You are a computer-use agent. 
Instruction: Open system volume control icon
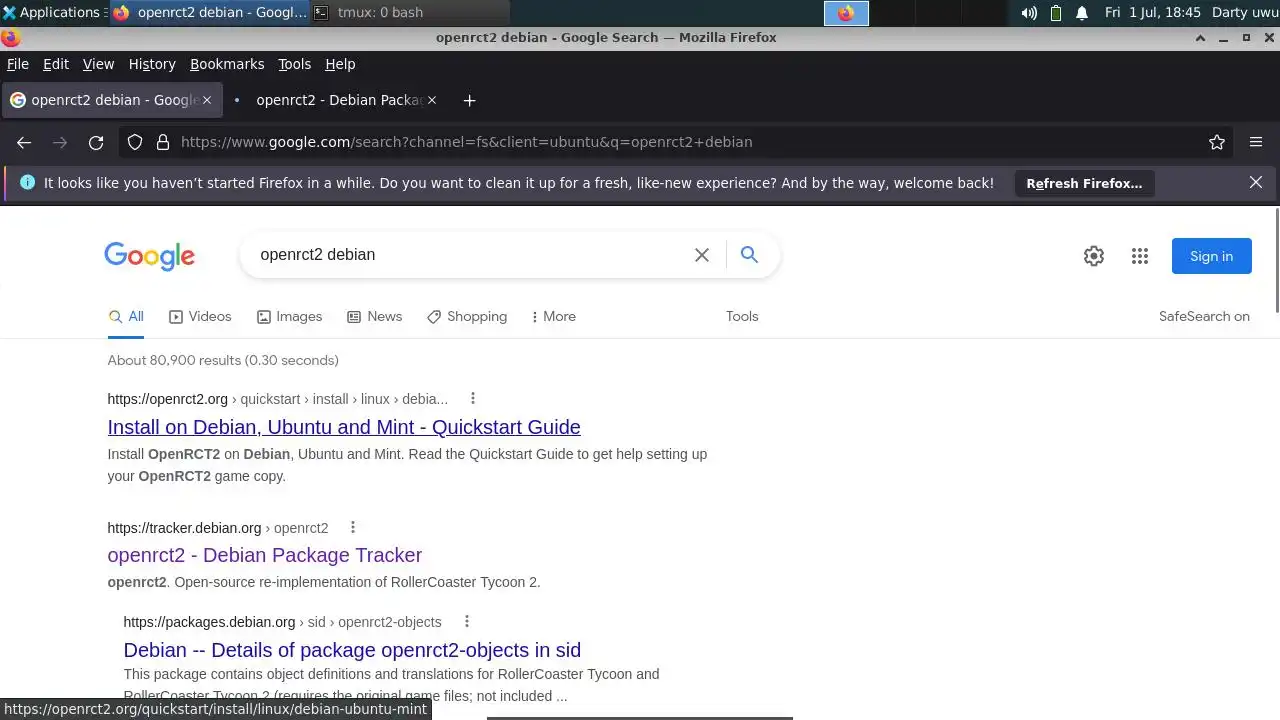click(x=1029, y=13)
